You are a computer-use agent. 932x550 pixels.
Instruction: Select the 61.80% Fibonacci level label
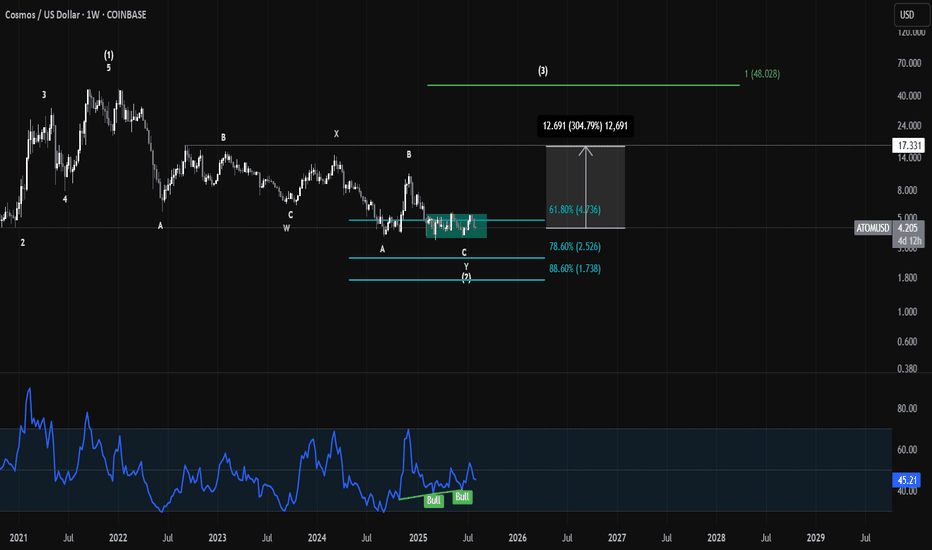574,210
